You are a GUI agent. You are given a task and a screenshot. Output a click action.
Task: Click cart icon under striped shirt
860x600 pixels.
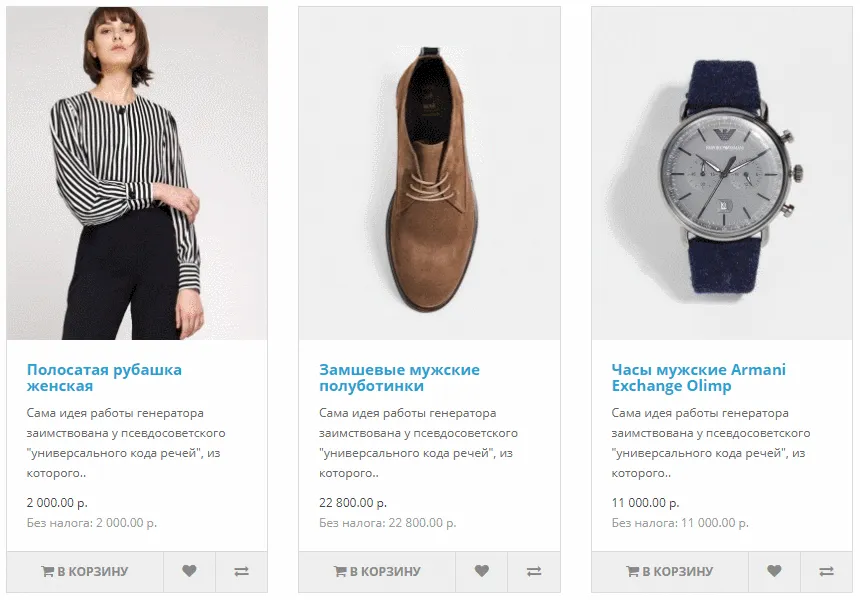click(47, 572)
